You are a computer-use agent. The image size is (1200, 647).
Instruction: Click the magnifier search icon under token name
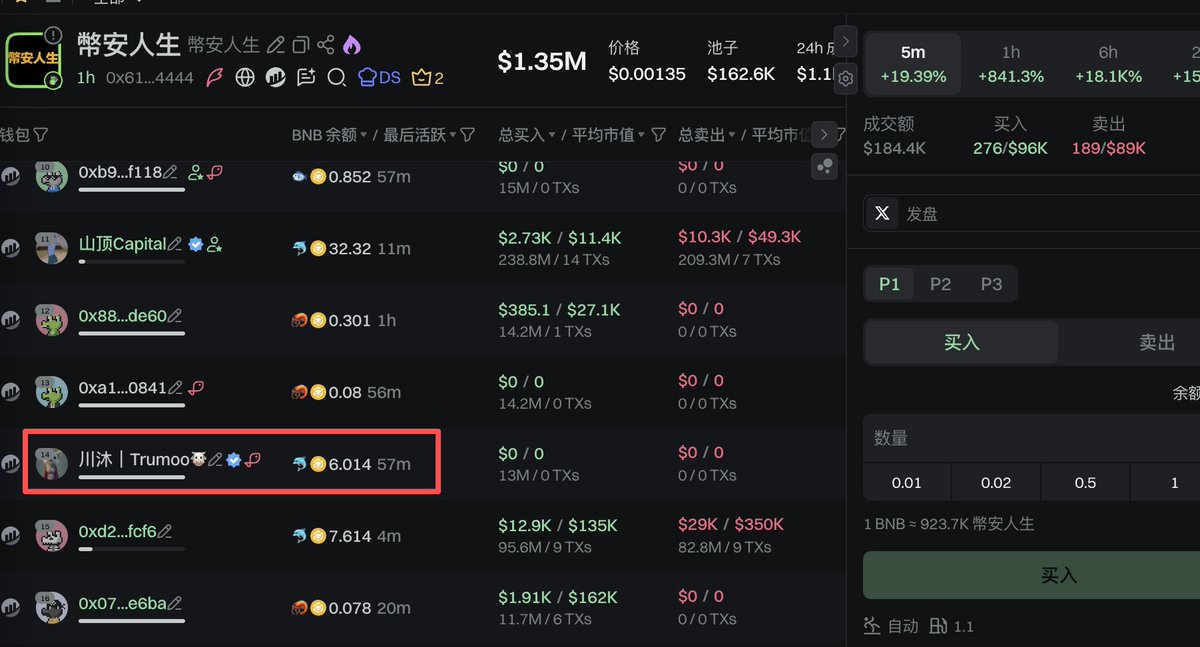tap(337, 77)
